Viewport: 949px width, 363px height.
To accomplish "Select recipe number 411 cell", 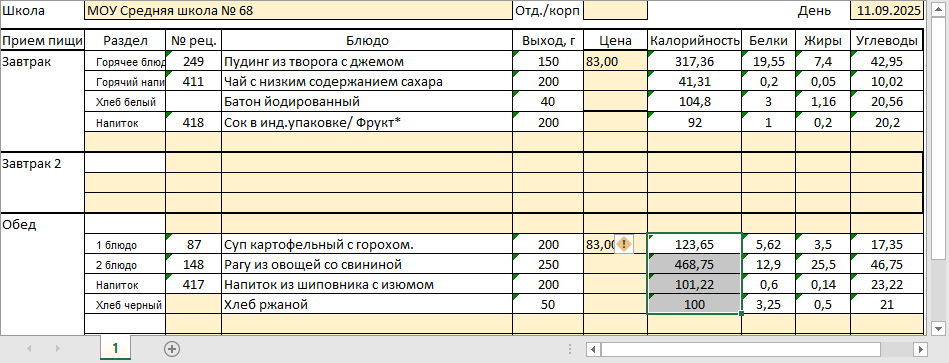I will 194,82.
